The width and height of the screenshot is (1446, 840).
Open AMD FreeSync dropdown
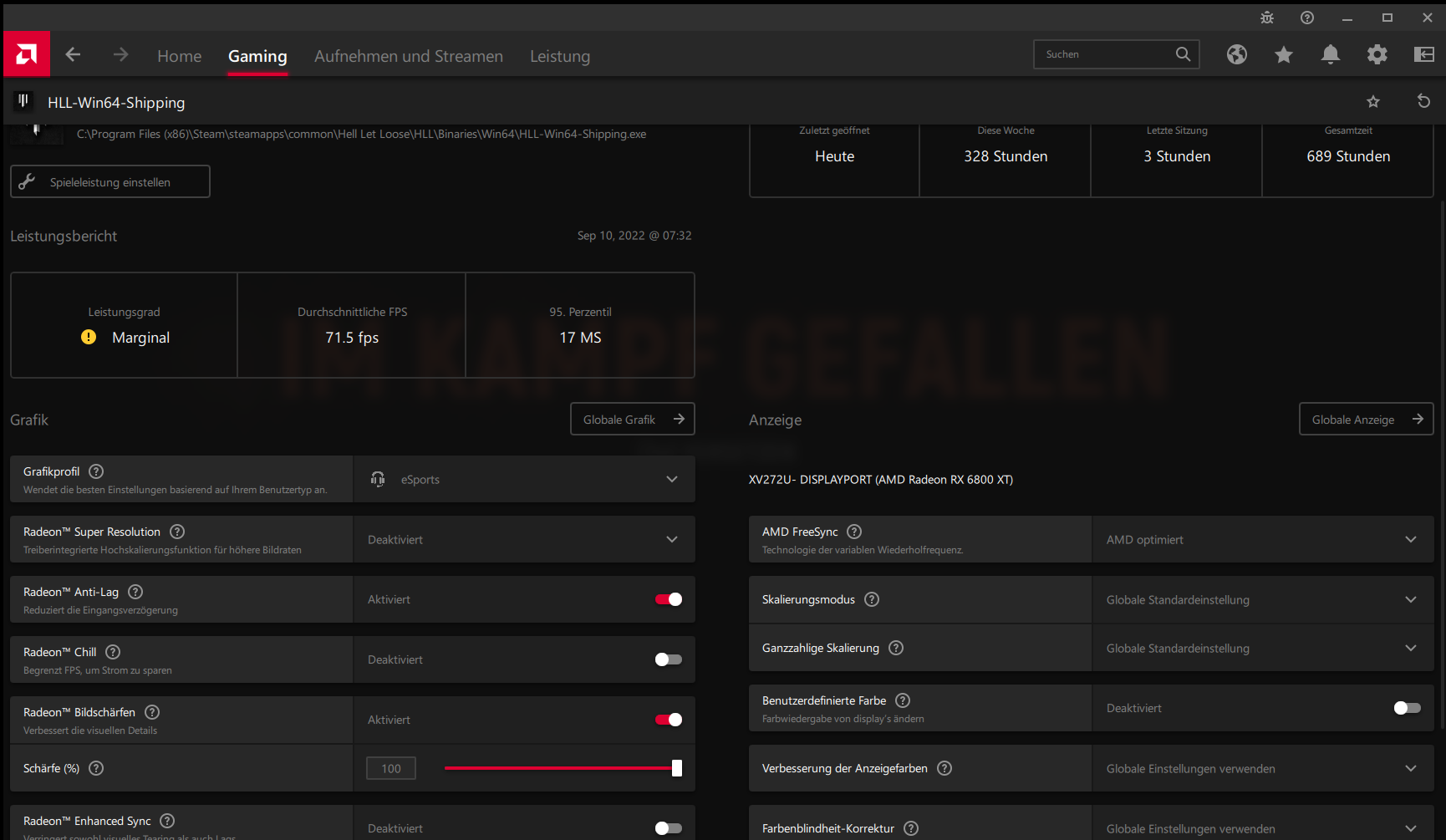(x=1263, y=539)
